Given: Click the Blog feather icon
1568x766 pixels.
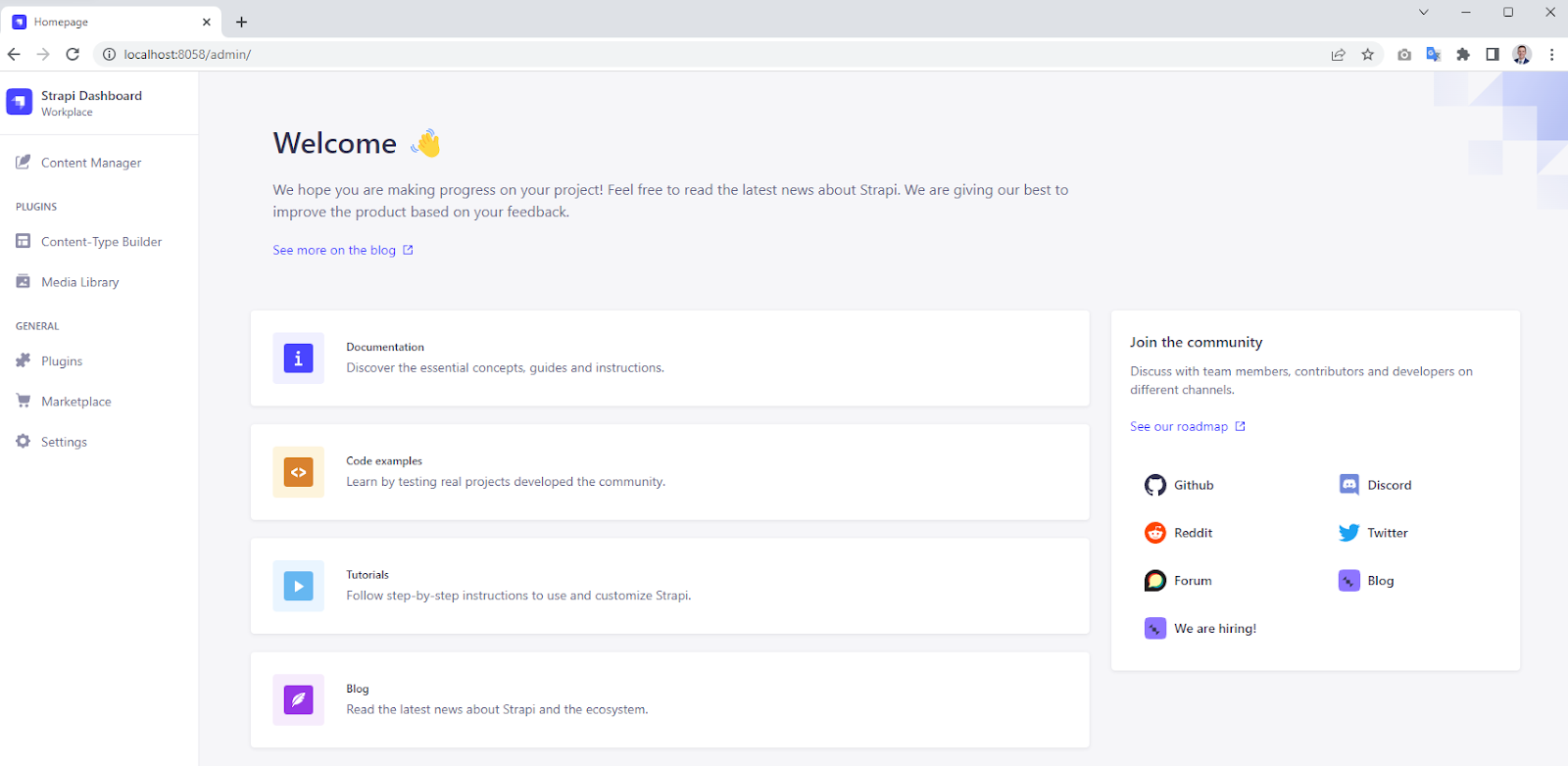Looking at the screenshot, I should 298,699.
